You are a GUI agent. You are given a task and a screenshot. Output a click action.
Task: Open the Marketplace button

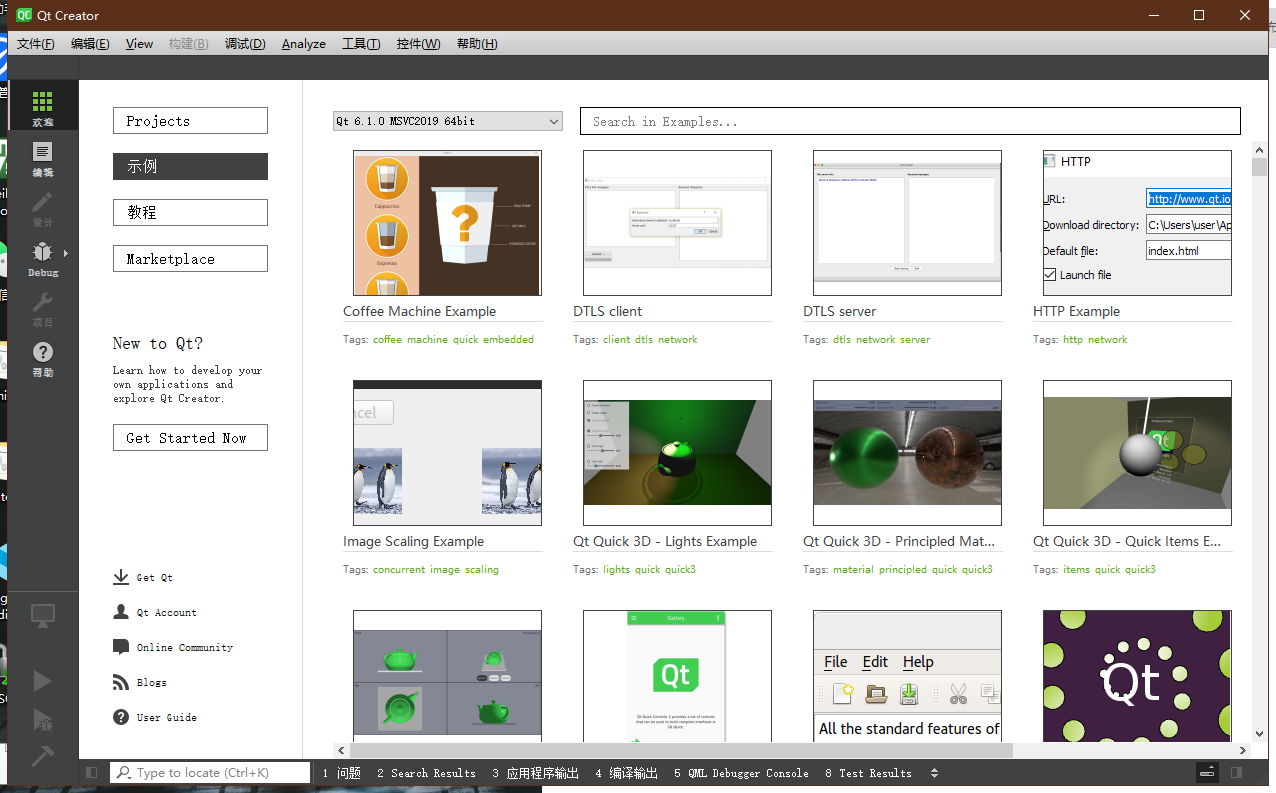tap(190, 258)
